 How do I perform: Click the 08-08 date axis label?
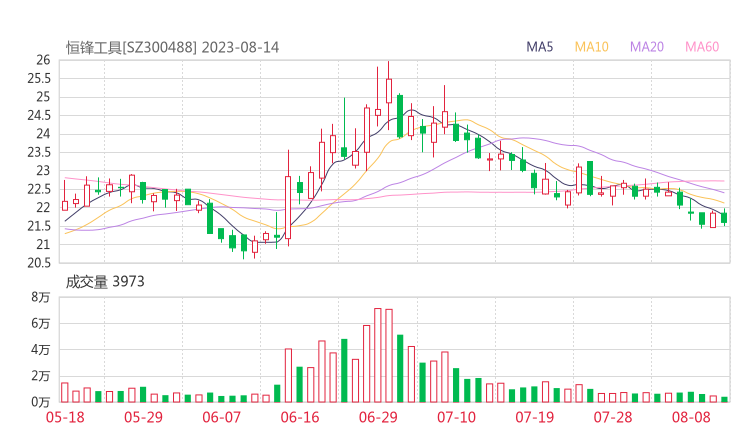coord(691,417)
